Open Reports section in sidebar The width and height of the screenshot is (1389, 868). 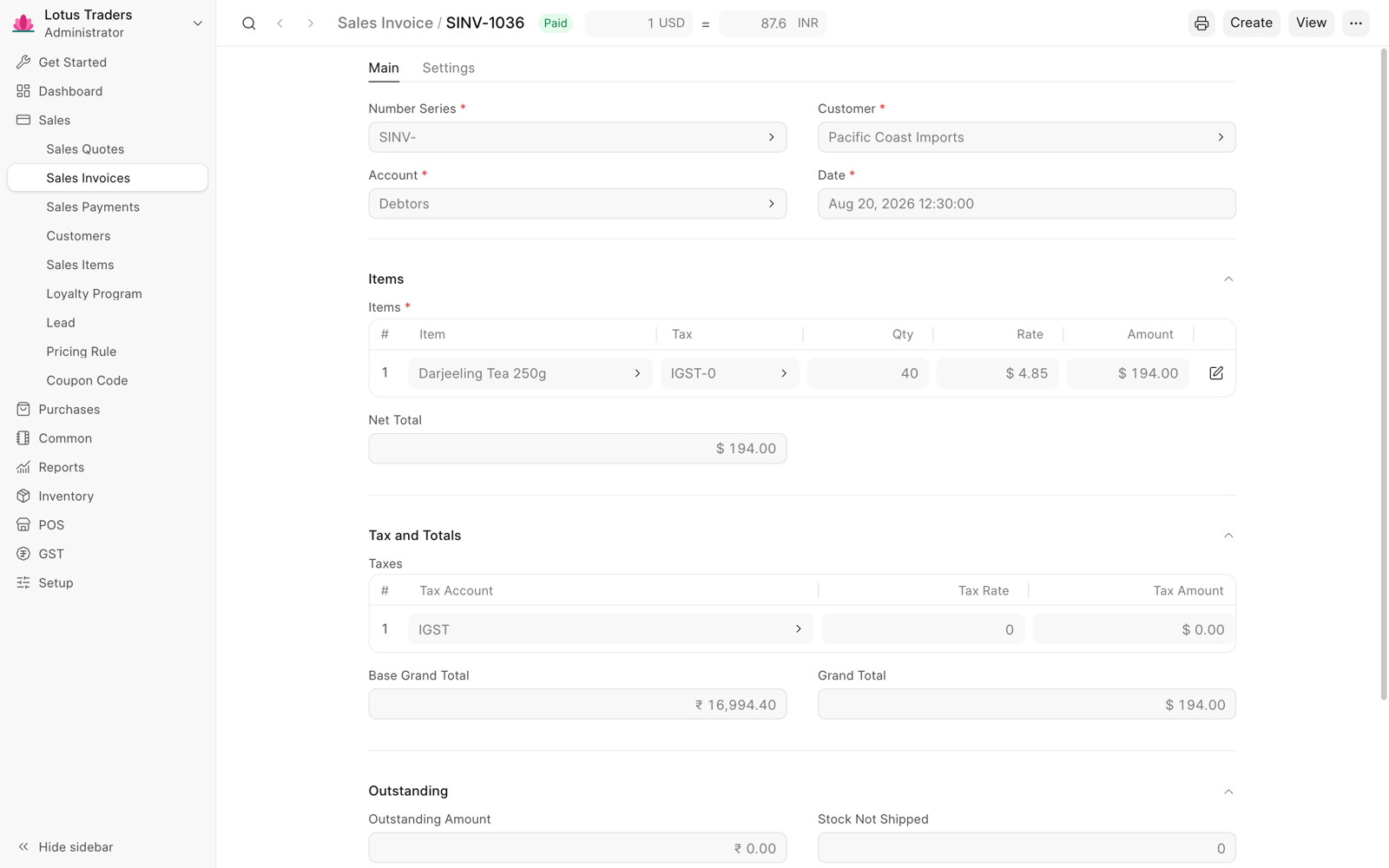coord(108,467)
